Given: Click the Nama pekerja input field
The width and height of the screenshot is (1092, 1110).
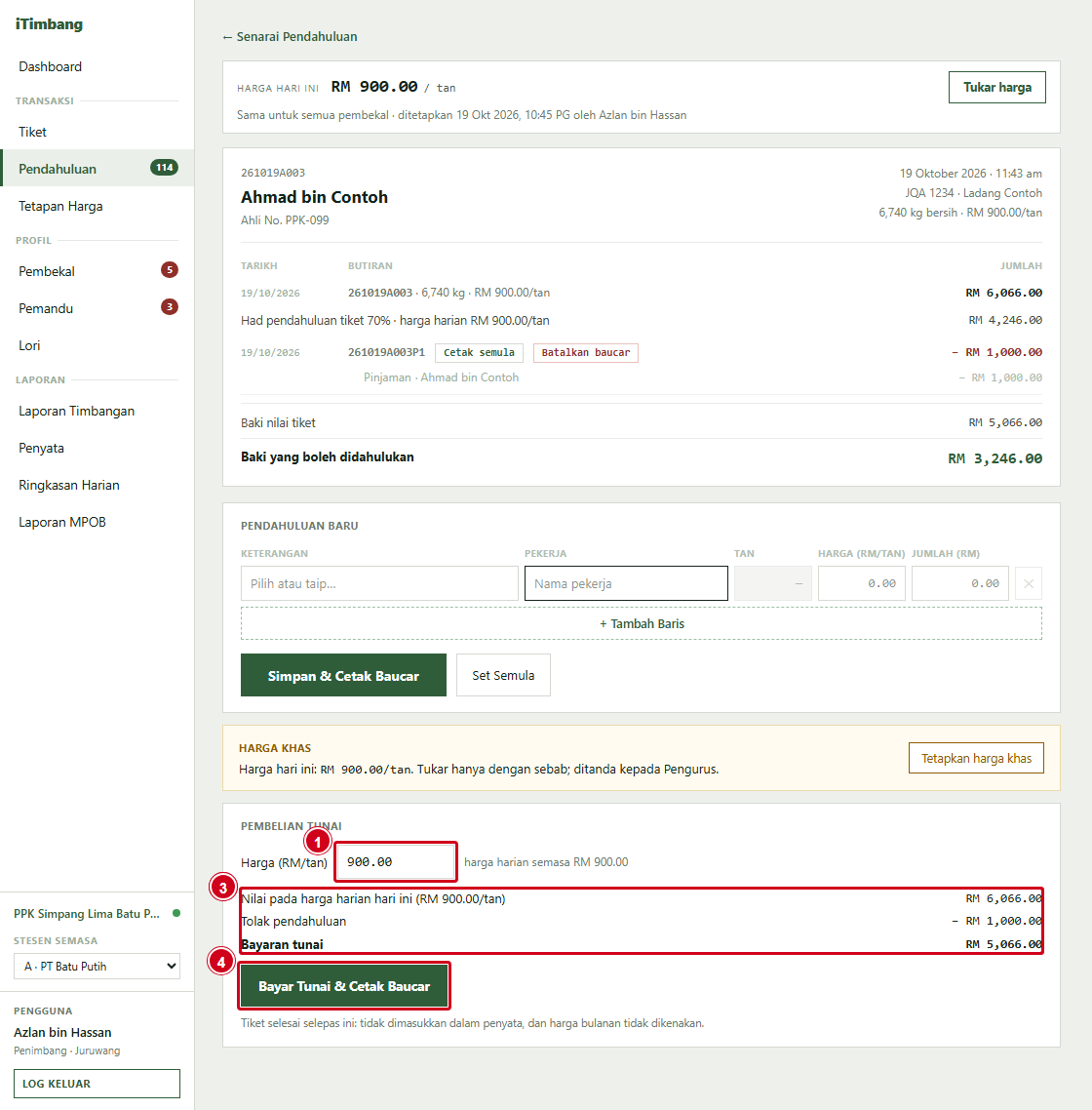Looking at the screenshot, I should click(626, 583).
